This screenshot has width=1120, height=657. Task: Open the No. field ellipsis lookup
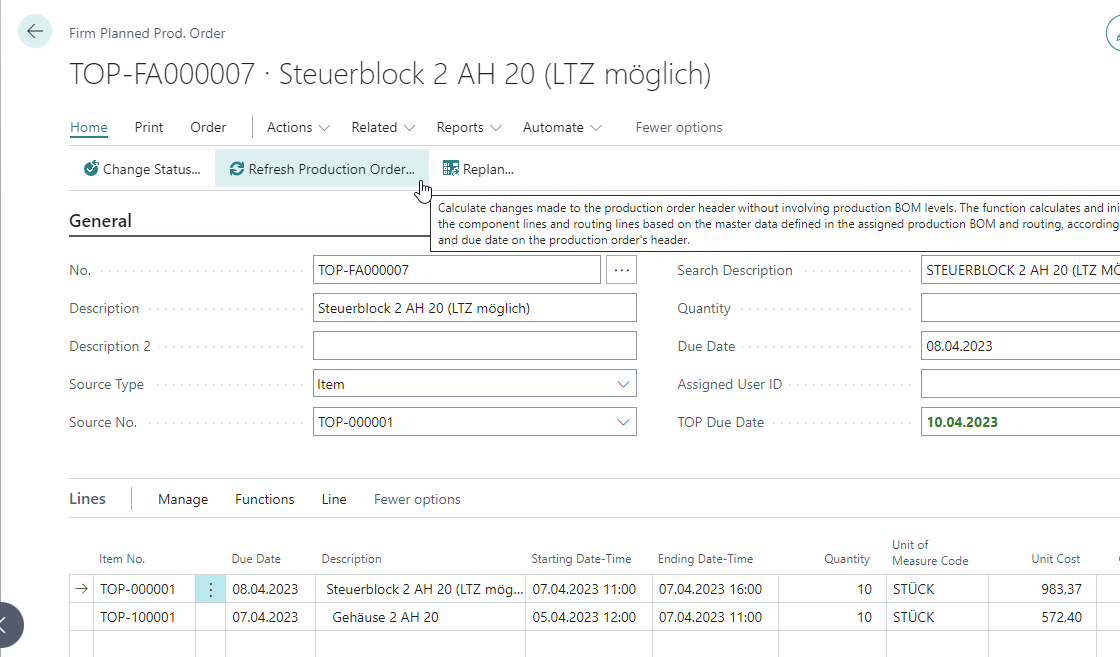(x=621, y=270)
